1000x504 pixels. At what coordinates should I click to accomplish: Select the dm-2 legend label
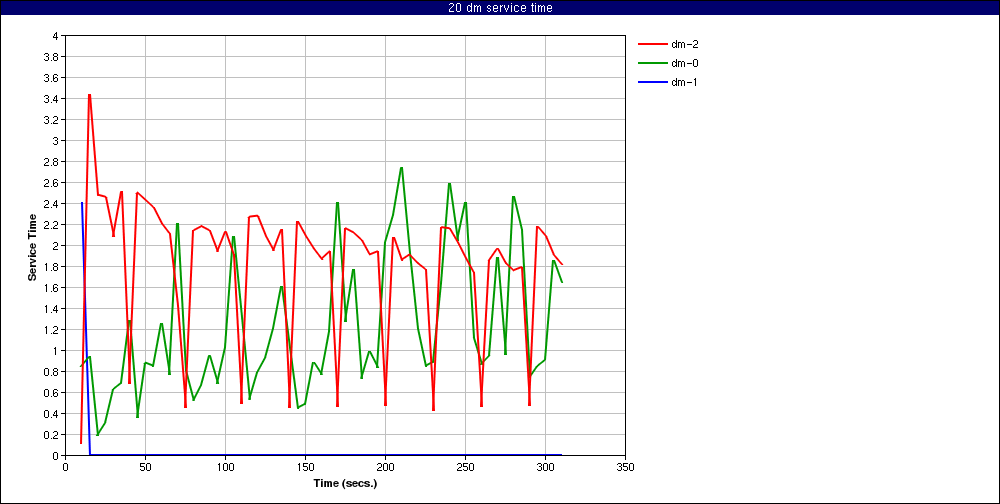684,45
